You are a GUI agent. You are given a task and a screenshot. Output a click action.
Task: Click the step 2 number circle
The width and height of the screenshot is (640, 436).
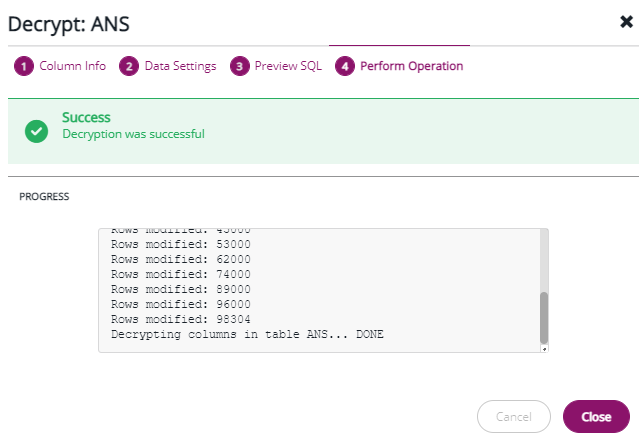tap(128, 66)
